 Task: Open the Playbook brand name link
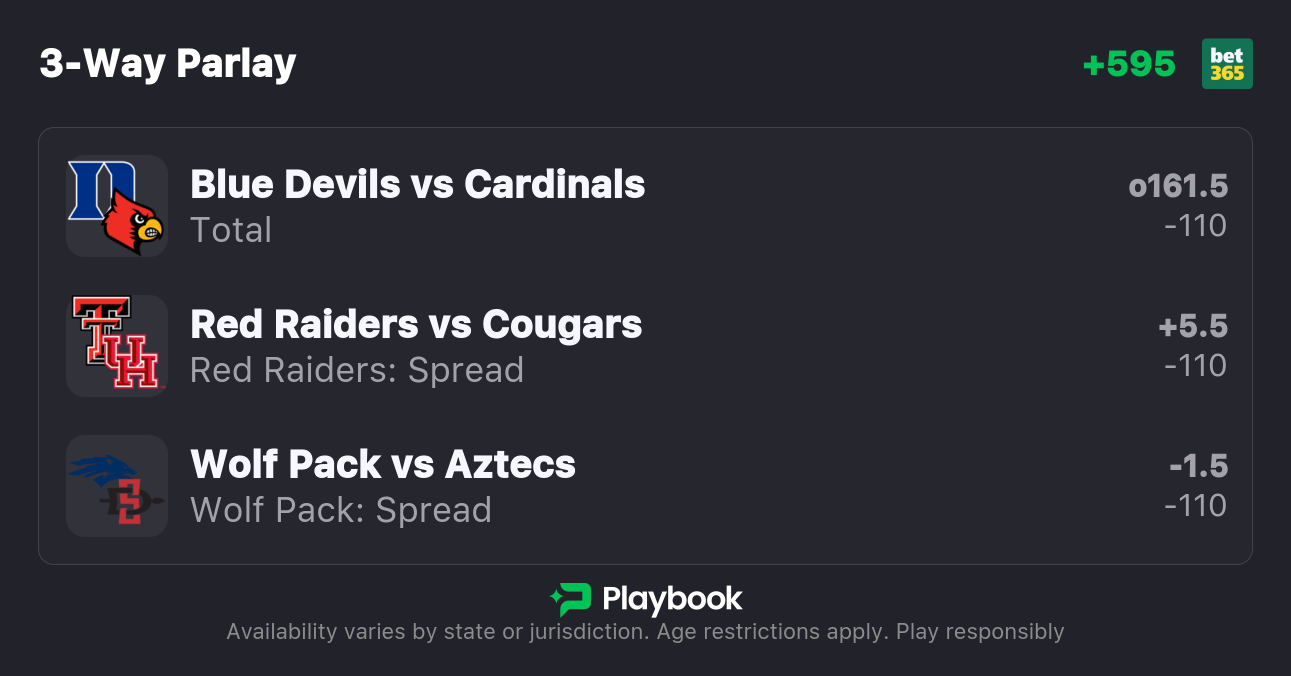[x=672, y=600]
